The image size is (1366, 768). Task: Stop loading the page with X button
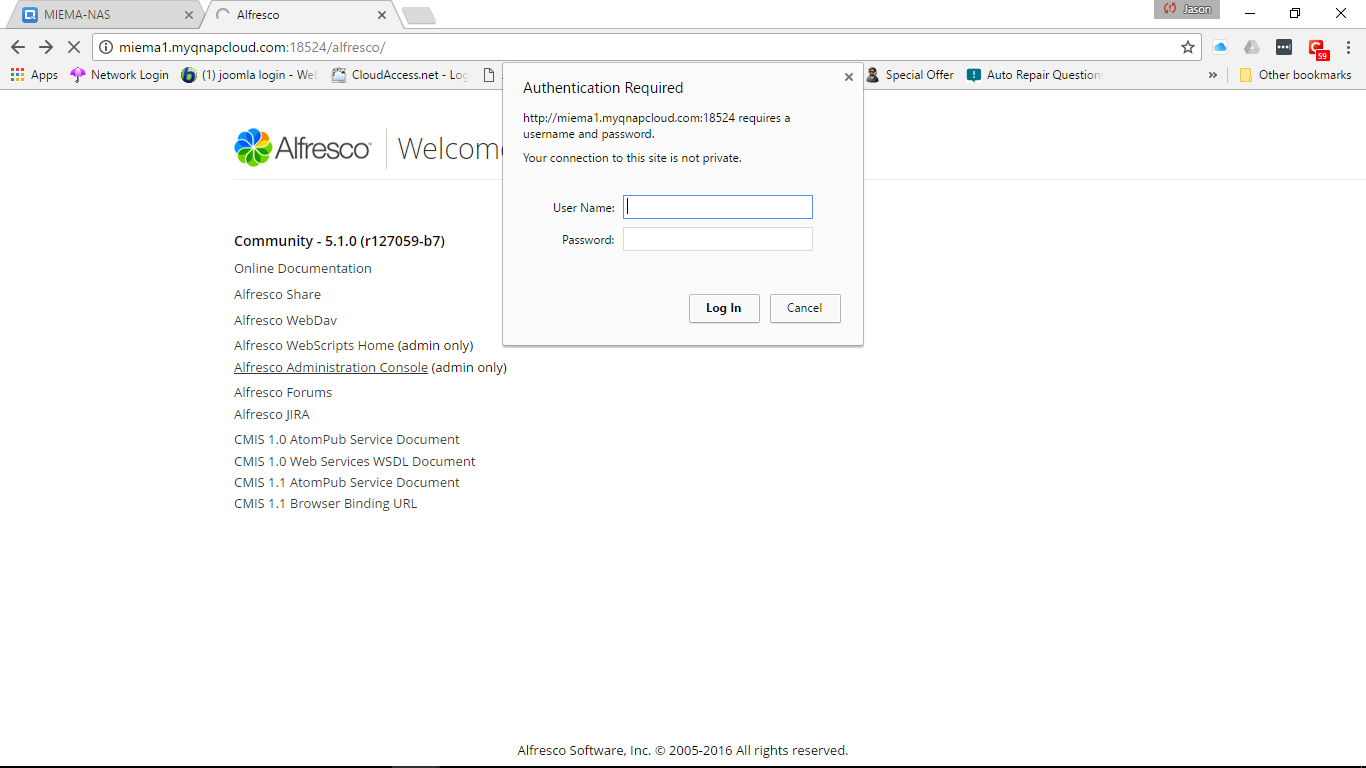[73, 47]
